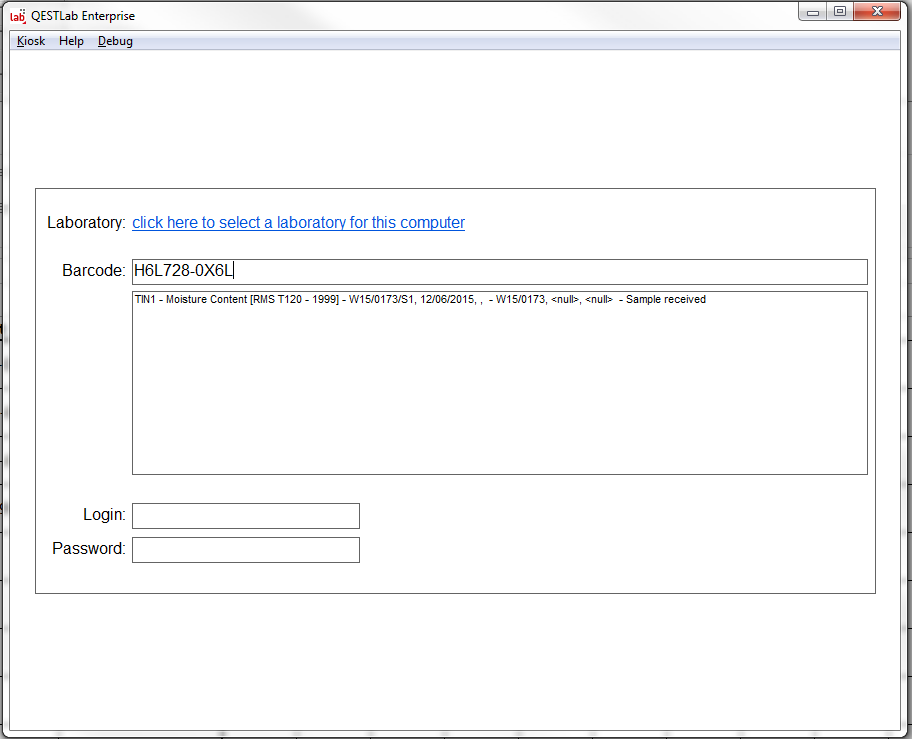The image size is (912, 739).
Task: Click the link to select a laboratory
Action: (x=298, y=223)
